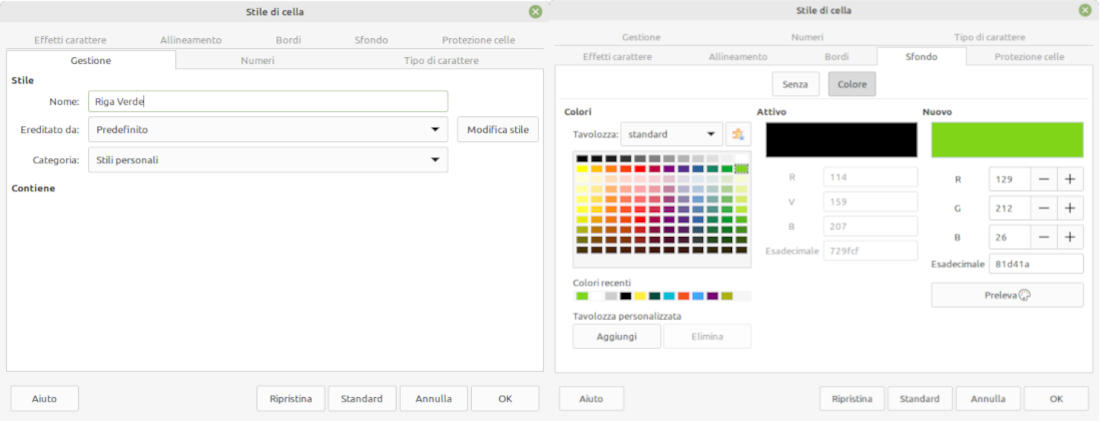Screen dimensions: 1100x421
Task: Click Annulla in the left dialog
Action: pyautogui.click(x=434, y=399)
